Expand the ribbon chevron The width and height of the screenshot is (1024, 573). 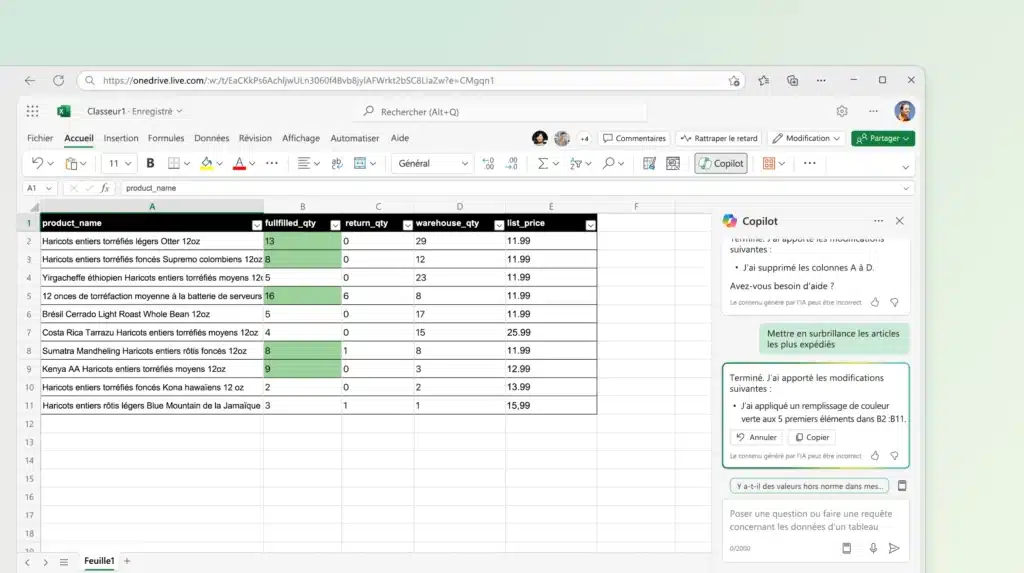pos(906,167)
